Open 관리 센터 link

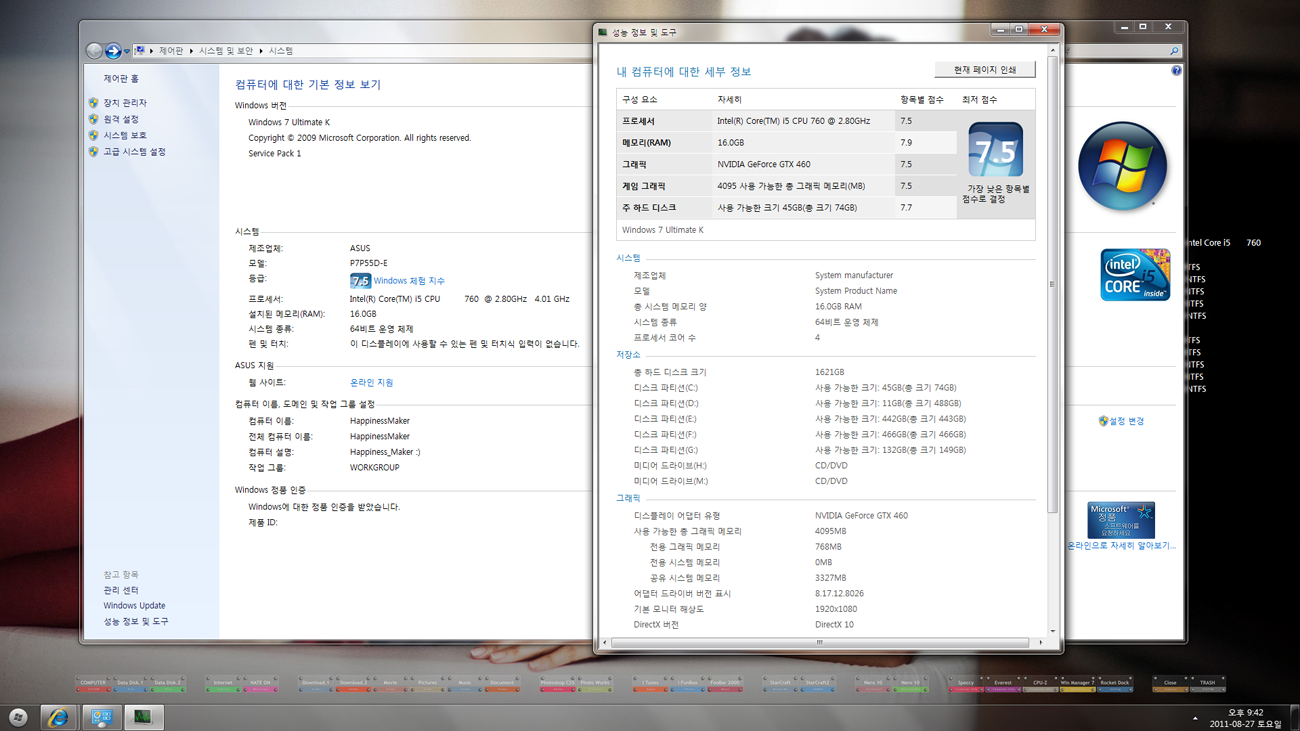121,590
